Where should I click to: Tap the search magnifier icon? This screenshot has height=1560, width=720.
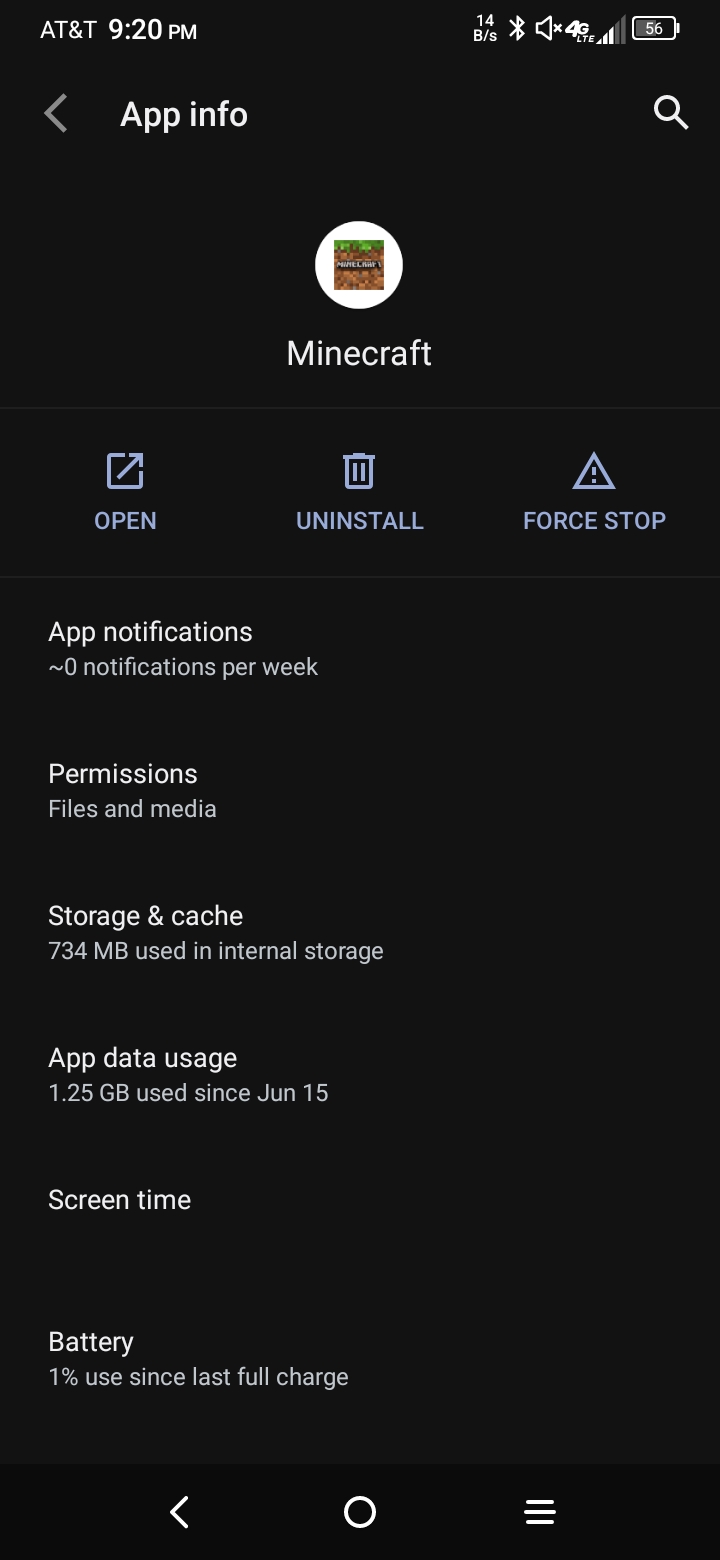click(x=670, y=113)
